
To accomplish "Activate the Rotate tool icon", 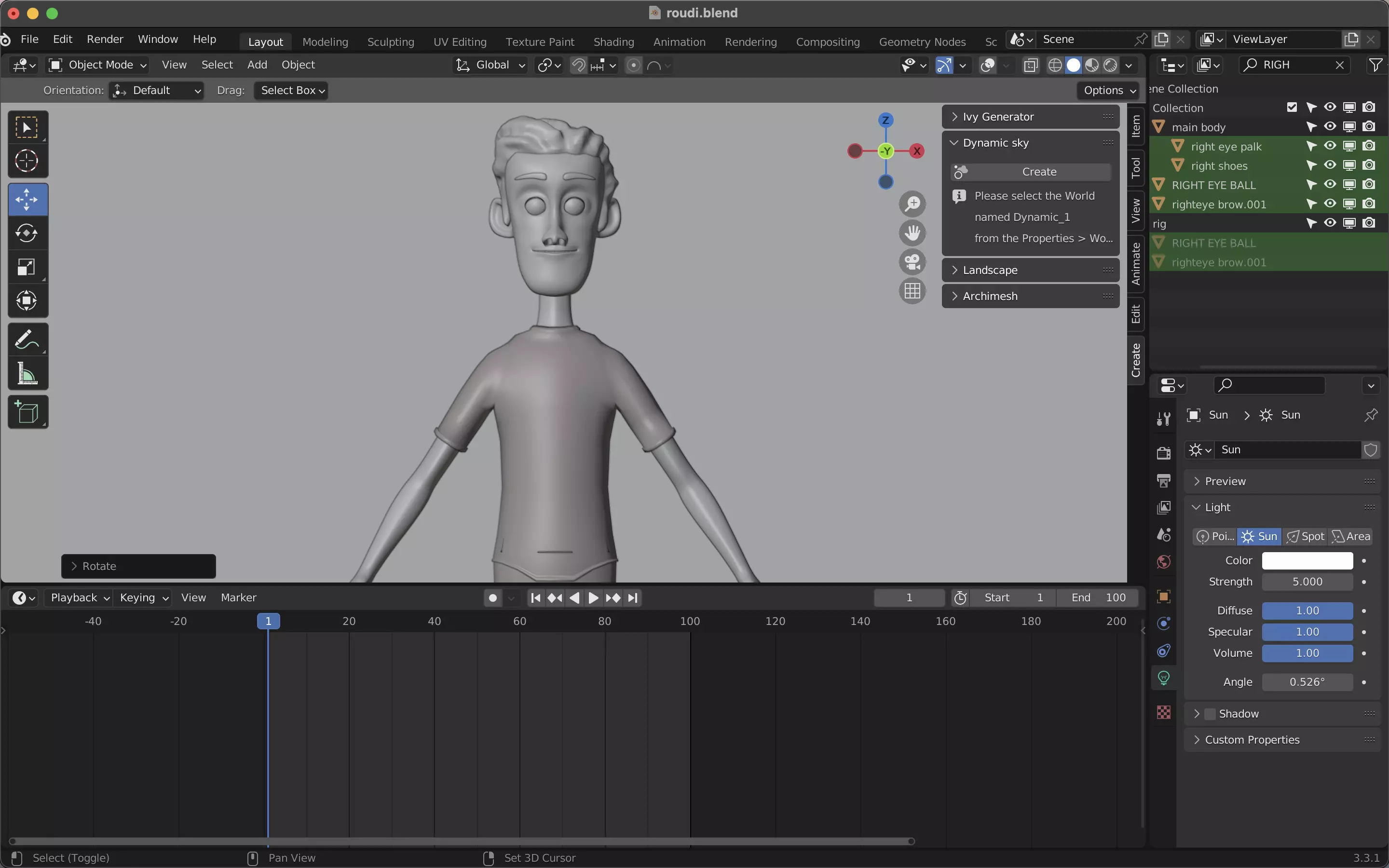I will [27, 233].
